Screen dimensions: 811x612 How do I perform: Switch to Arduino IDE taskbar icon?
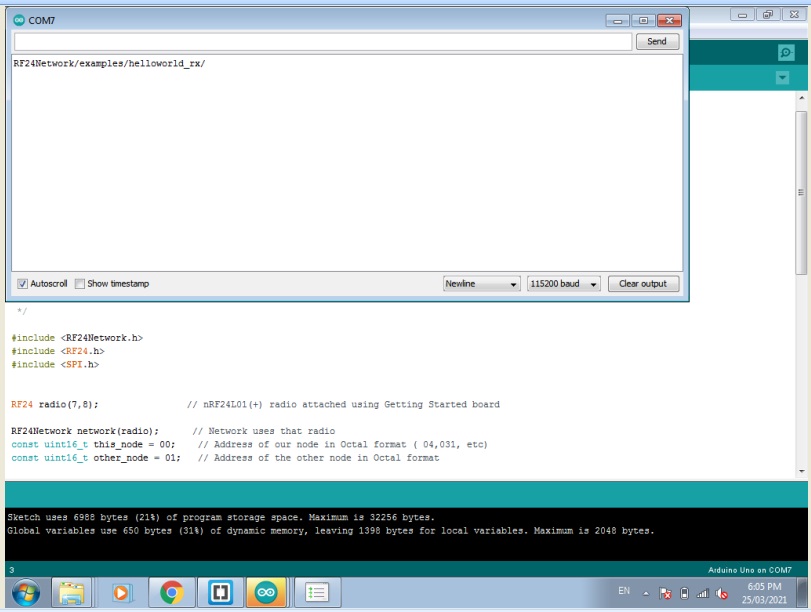[x=266, y=593]
